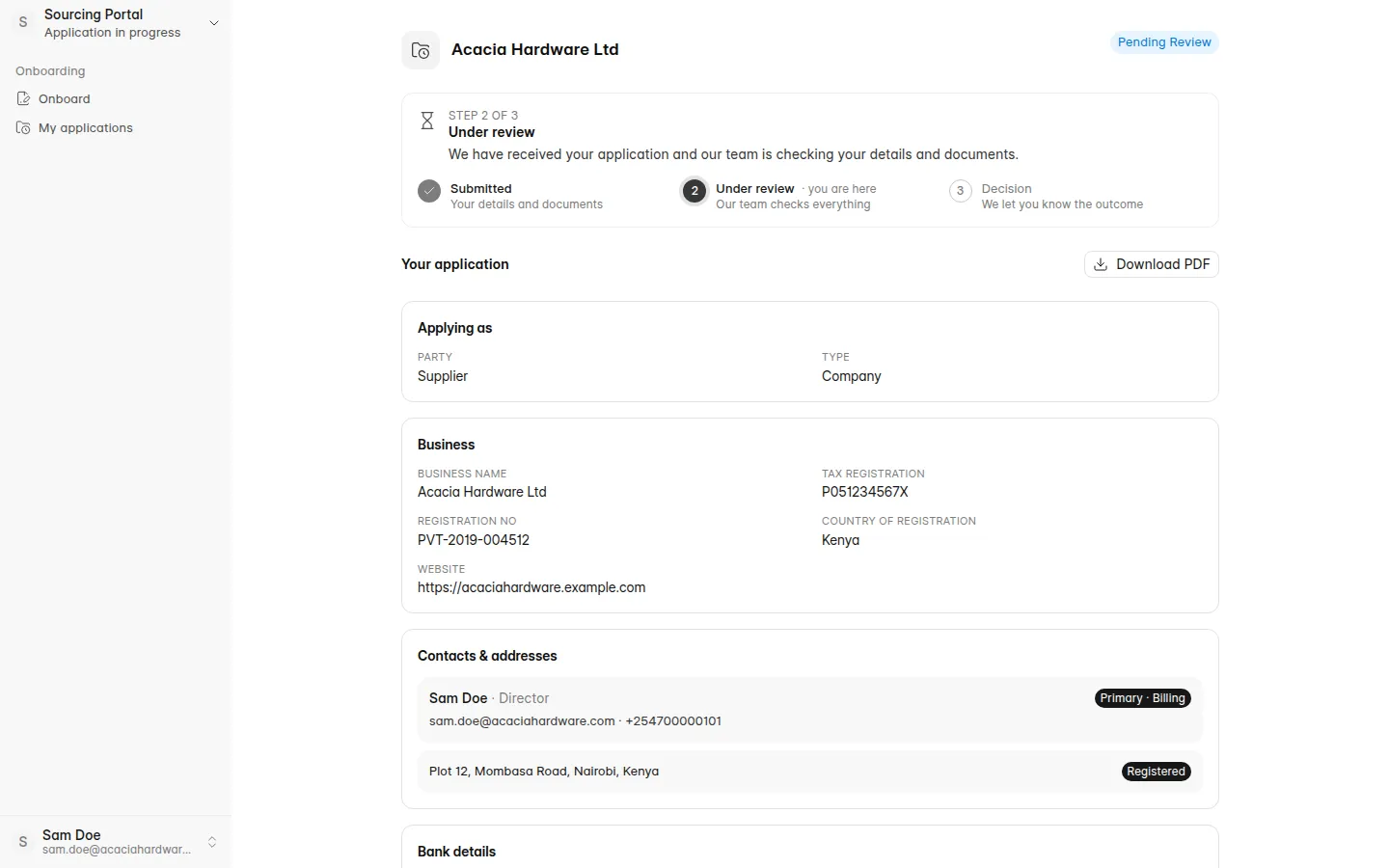Click the Bank details section heading

pyautogui.click(x=456, y=852)
